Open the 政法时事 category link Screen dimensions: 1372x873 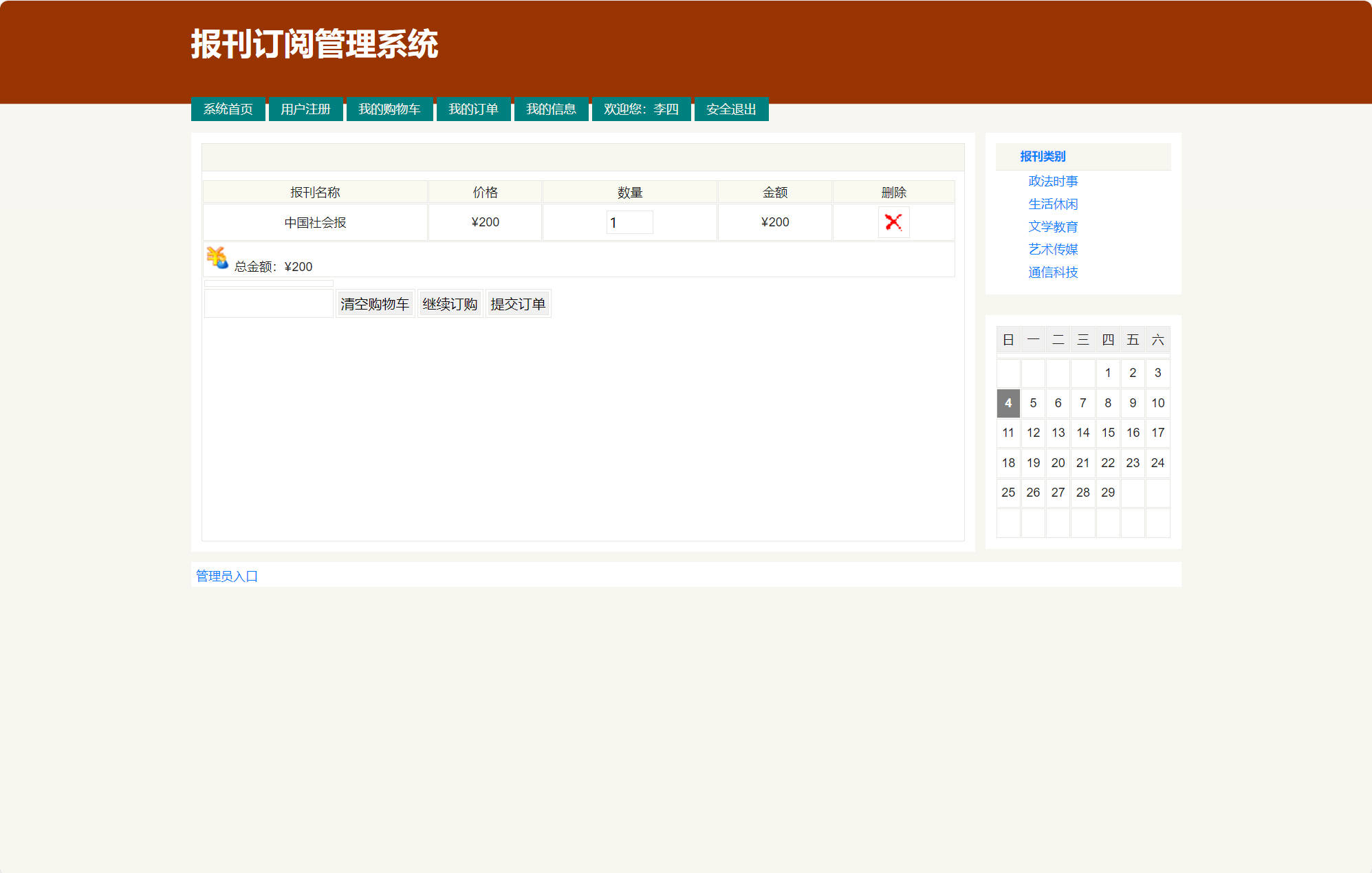click(1052, 181)
